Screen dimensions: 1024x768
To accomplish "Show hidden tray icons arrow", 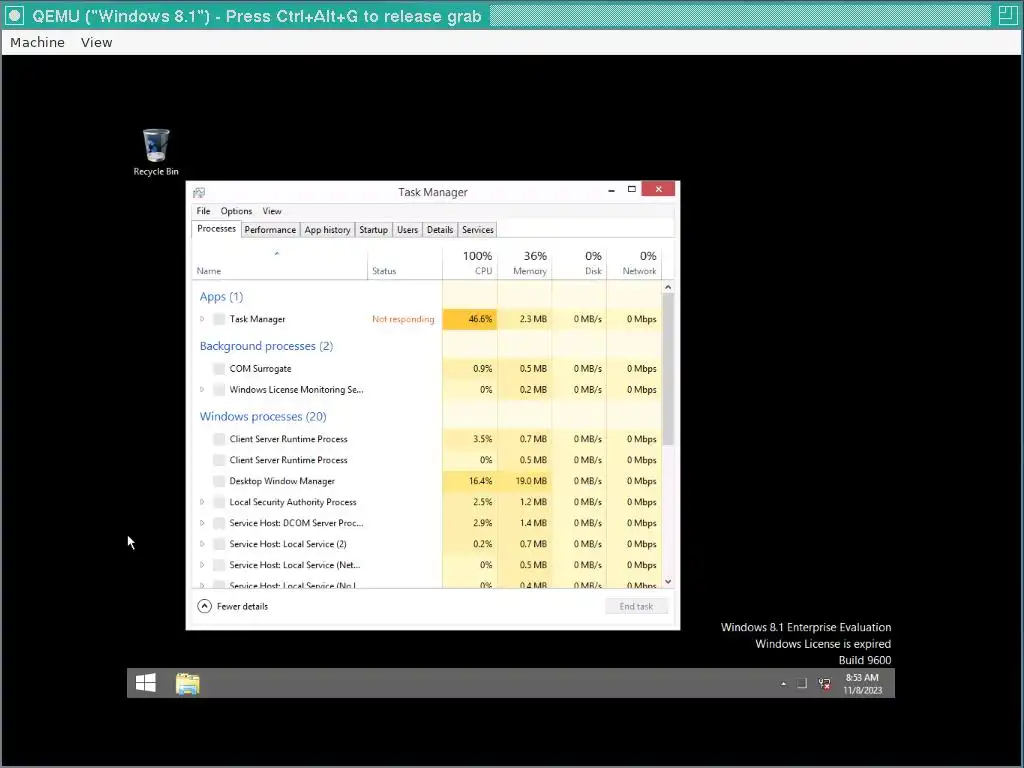I will tap(783, 684).
